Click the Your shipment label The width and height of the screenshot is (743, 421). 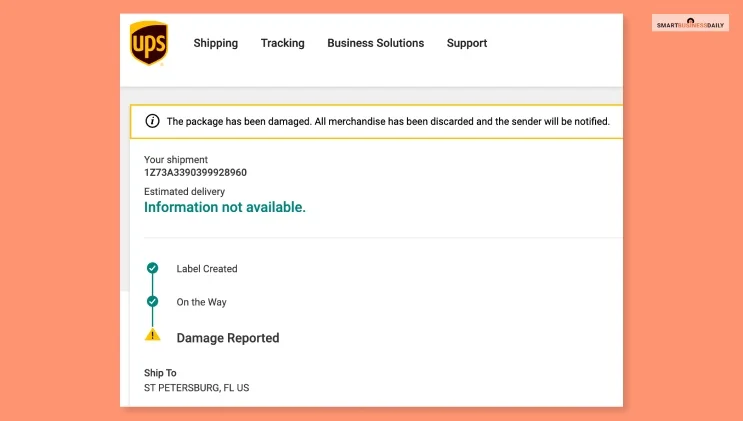tap(176, 160)
